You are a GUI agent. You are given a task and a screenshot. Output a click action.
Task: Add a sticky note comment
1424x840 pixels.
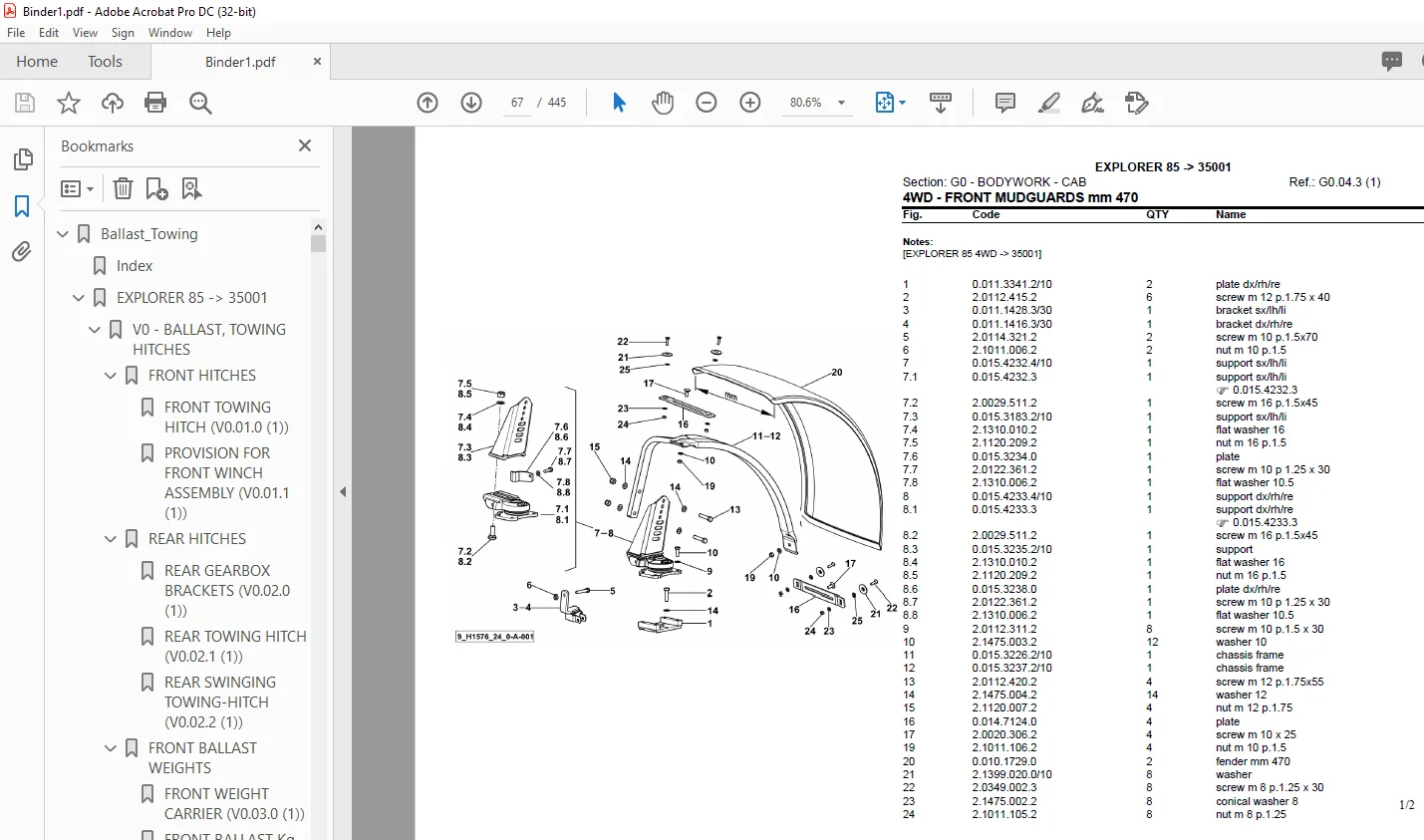(x=1005, y=103)
